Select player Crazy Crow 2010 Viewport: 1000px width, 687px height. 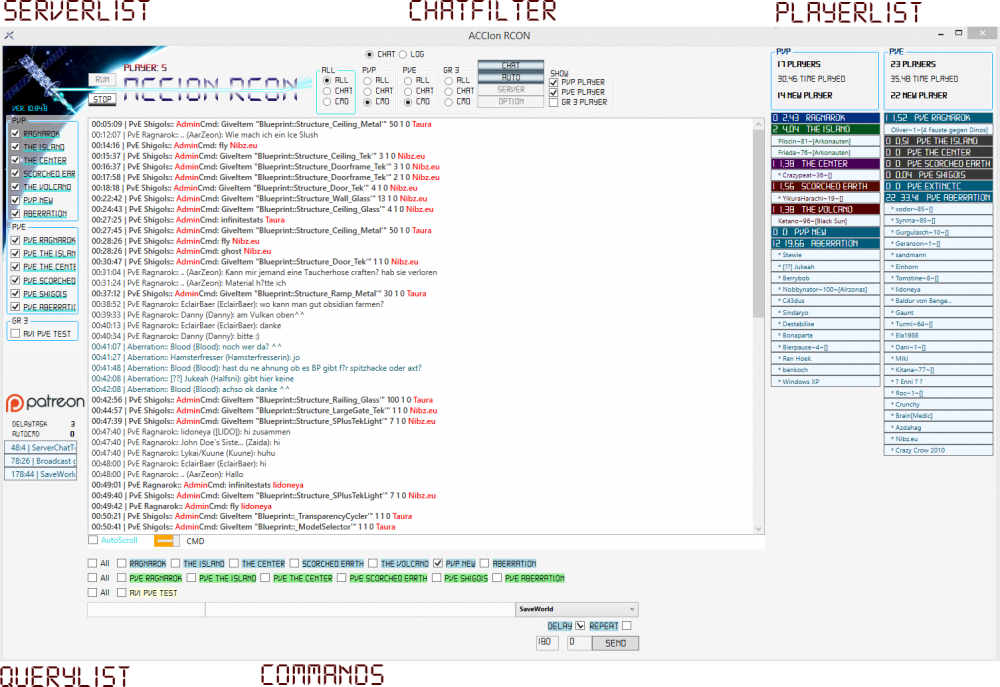(938, 450)
